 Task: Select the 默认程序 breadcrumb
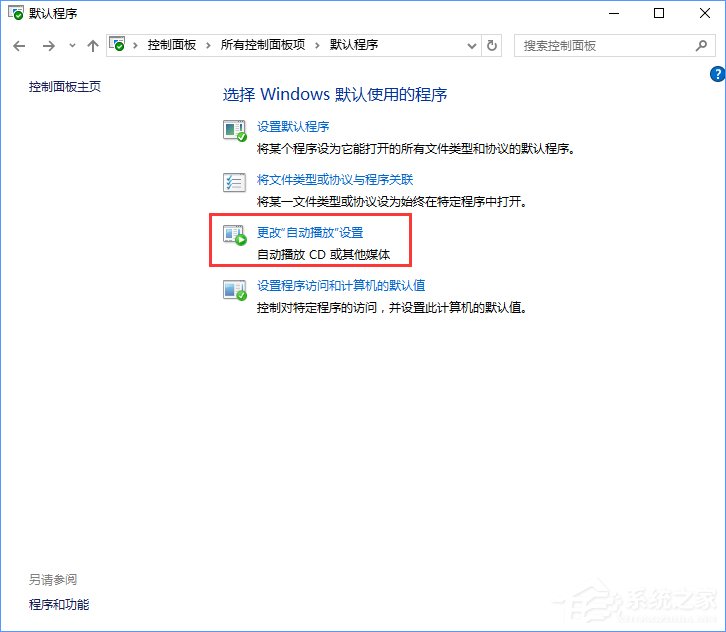pyautogui.click(x=354, y=45)
